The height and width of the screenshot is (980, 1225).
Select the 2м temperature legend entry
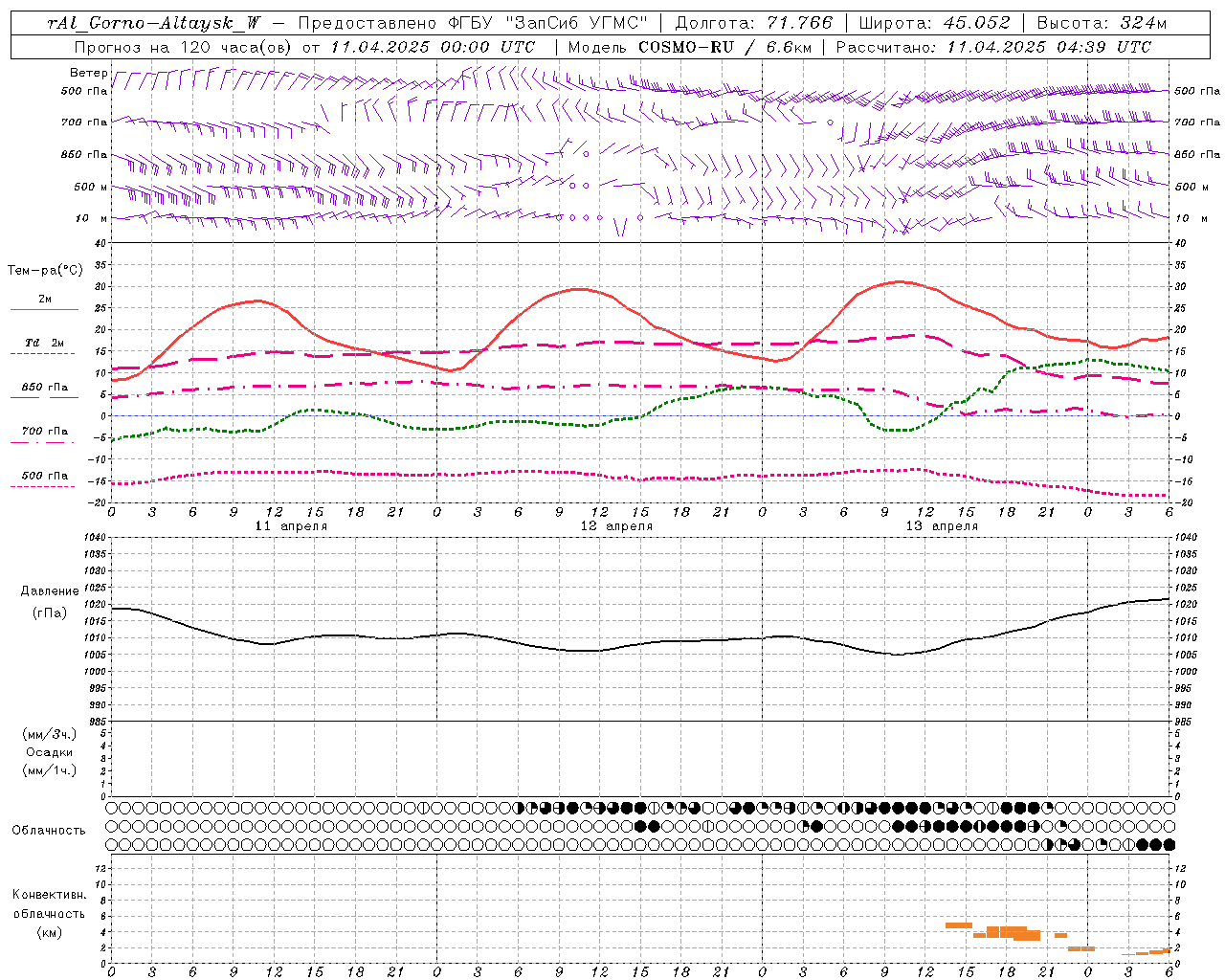click(45, 300)
